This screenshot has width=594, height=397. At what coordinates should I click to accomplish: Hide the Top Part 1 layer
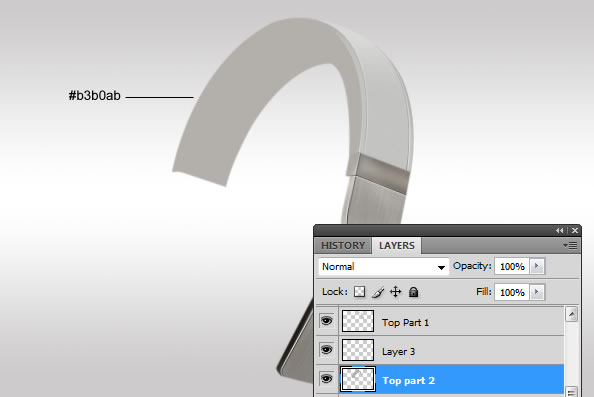[x=327, y=321]
